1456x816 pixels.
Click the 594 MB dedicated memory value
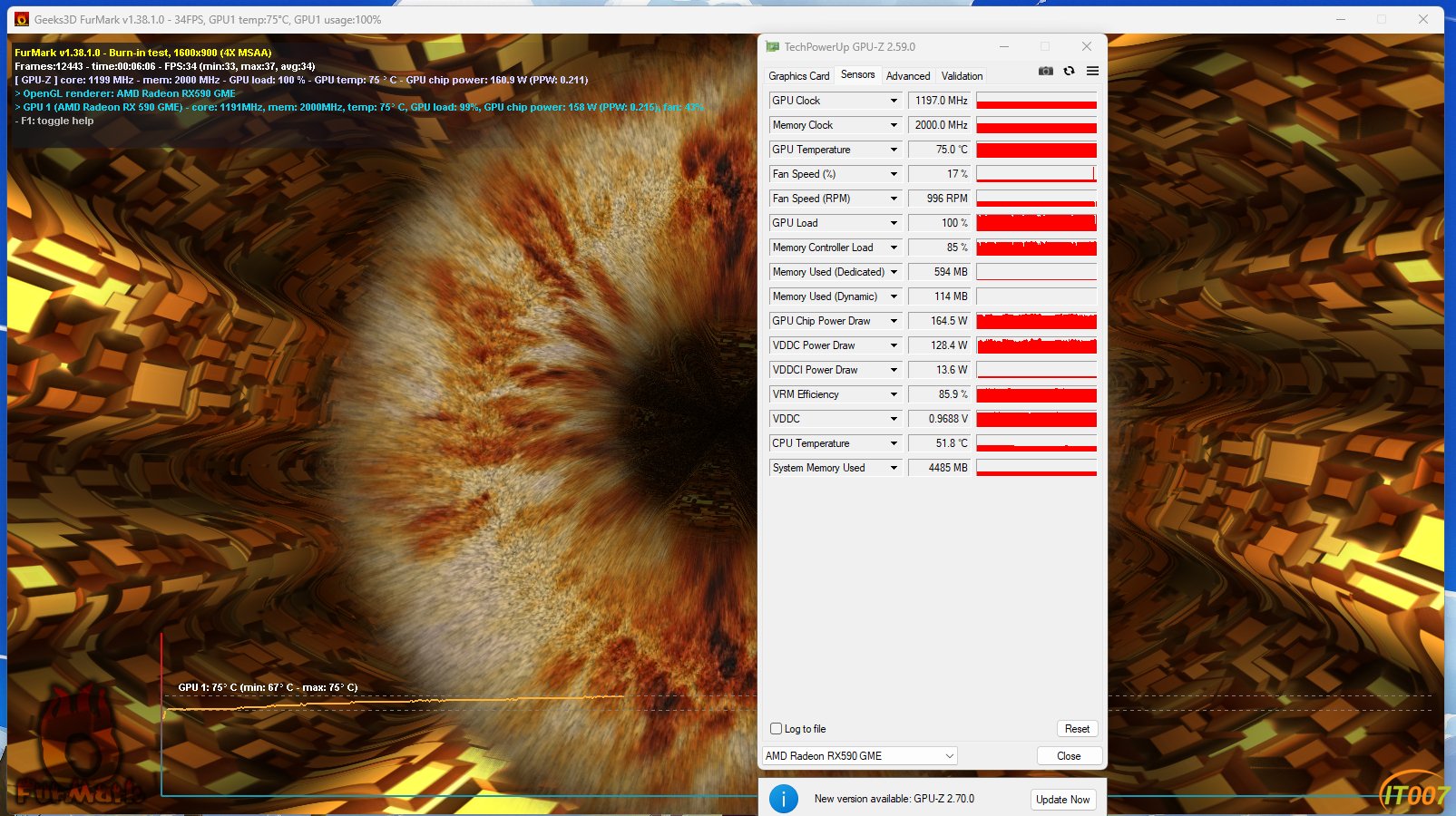pyautogui.click(x=940, y=272)
